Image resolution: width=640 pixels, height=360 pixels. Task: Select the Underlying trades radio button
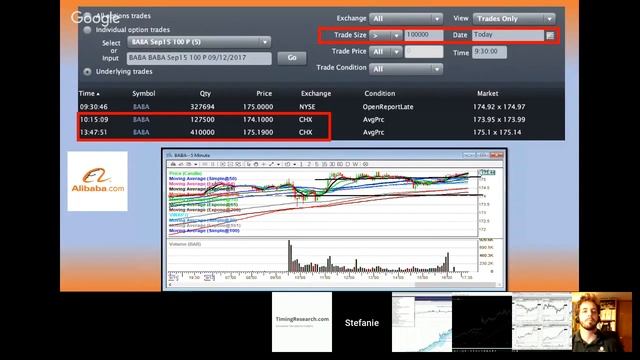click(x=87, y=71)
